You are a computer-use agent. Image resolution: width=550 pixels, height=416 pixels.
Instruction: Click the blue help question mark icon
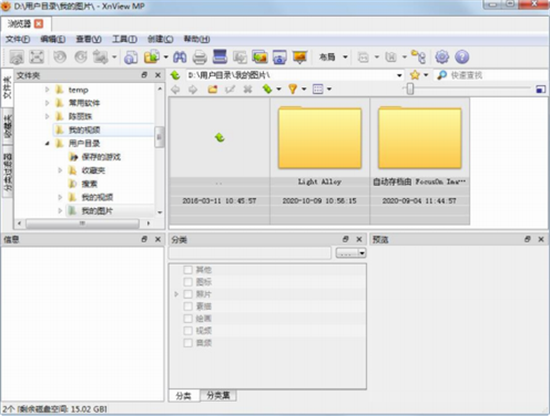pyautogui.click(x=462, y=57)
